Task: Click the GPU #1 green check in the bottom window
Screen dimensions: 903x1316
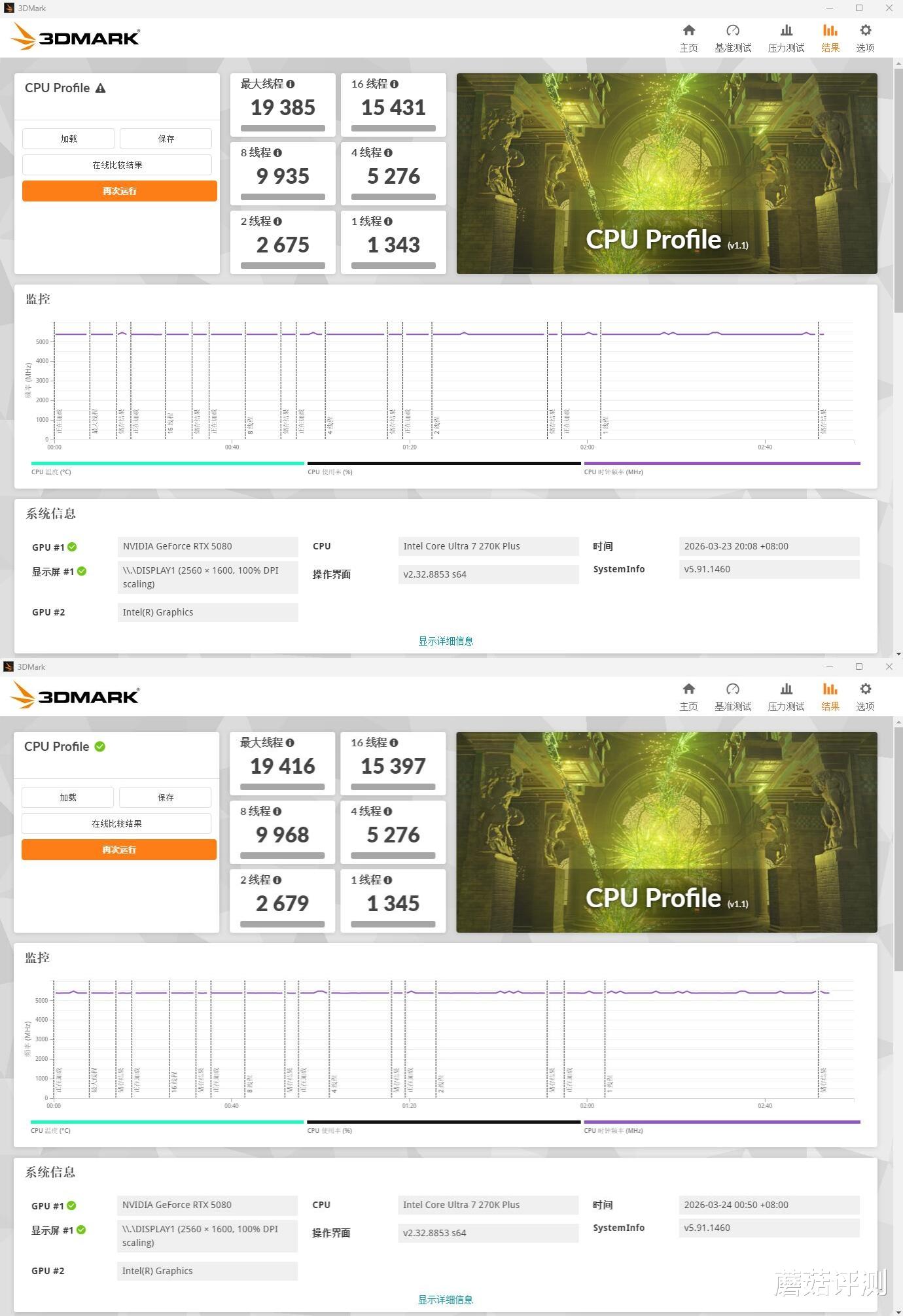Action: click(71, 1205)
